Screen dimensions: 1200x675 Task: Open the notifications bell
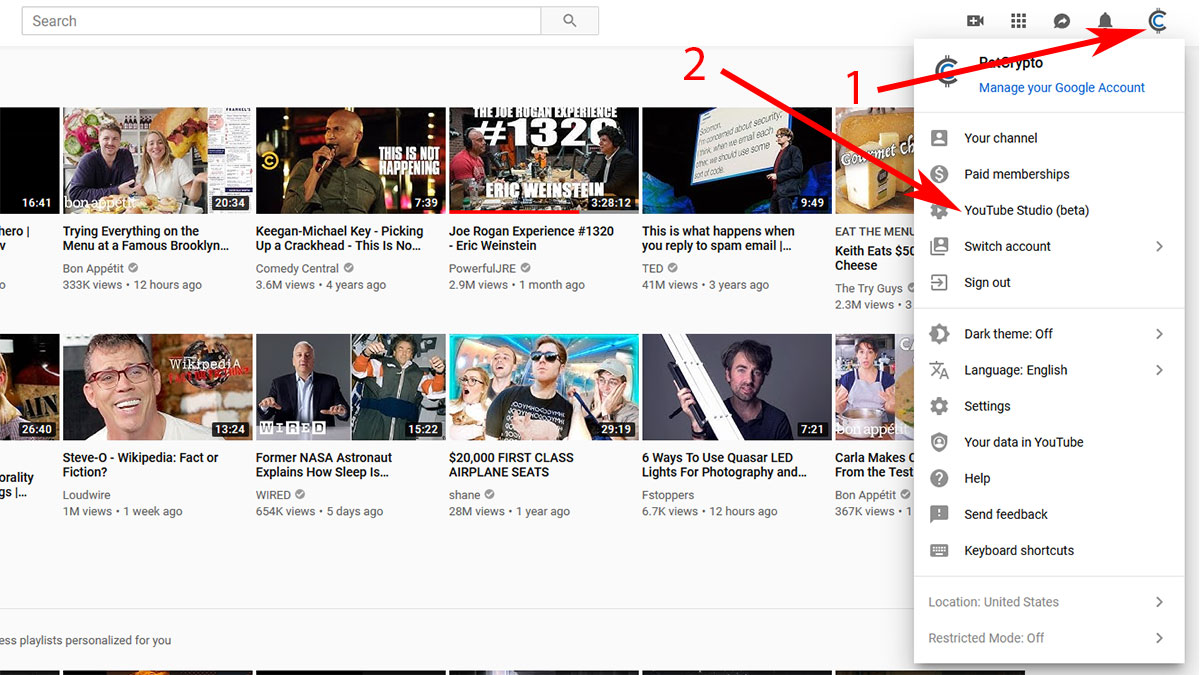coord(1105,21)
